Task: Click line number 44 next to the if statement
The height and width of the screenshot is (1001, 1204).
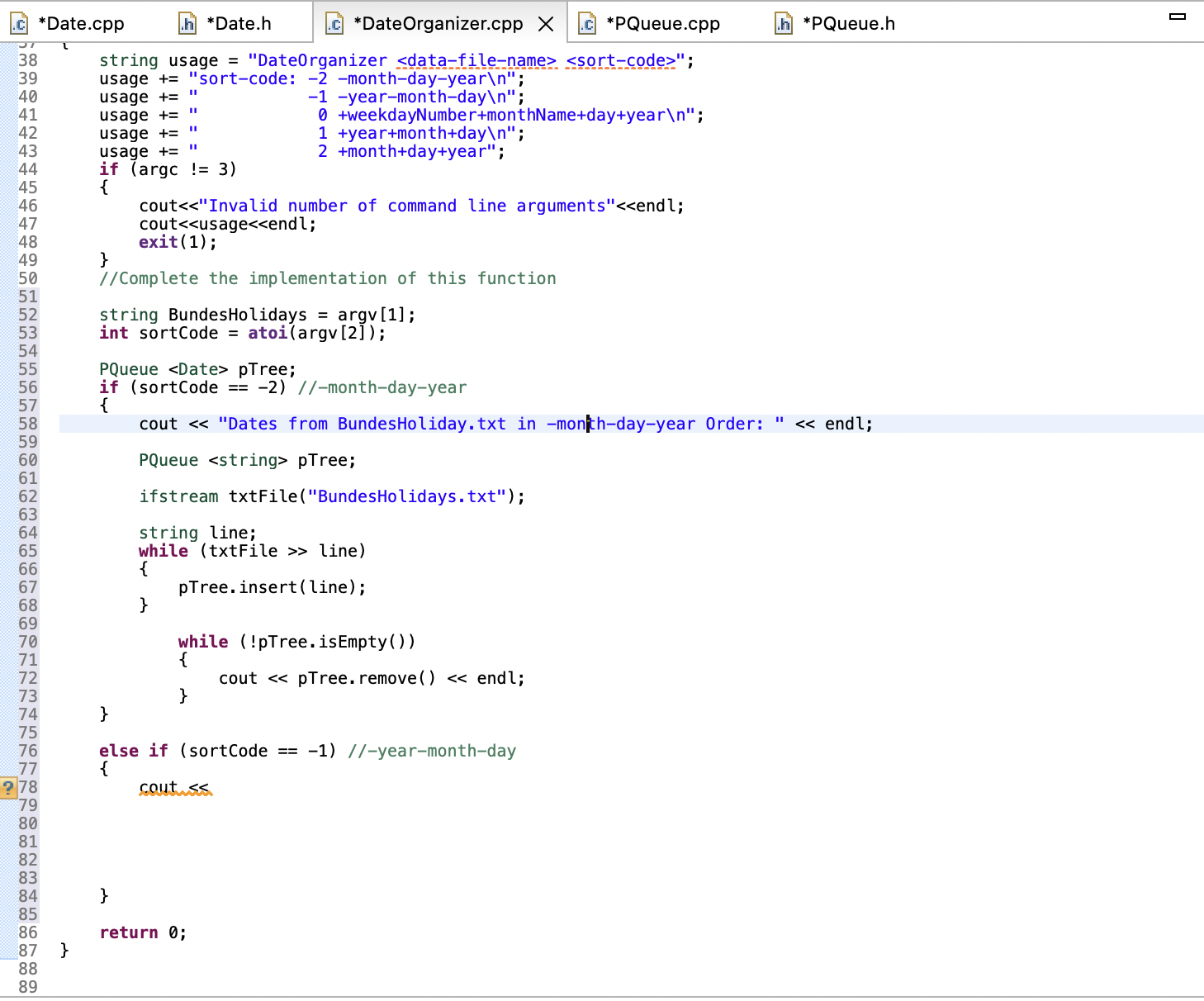Action: click(27, 169)
